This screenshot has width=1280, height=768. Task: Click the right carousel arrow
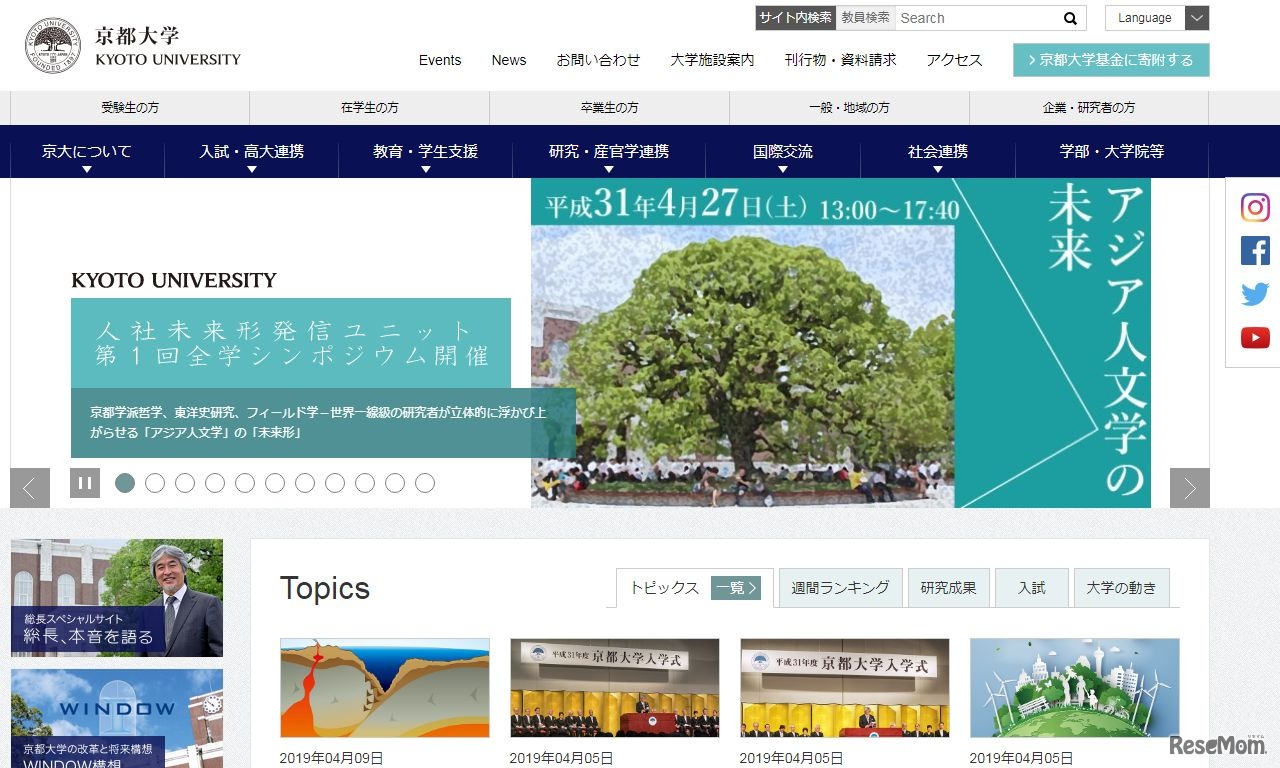click(1188, 488)
